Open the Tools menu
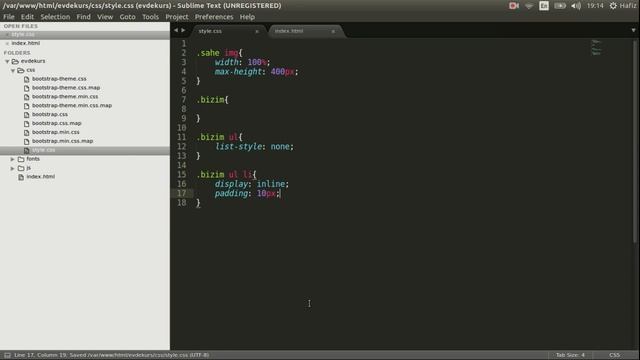The width and height of the screenshot is (640, 360). coord(150,17)
